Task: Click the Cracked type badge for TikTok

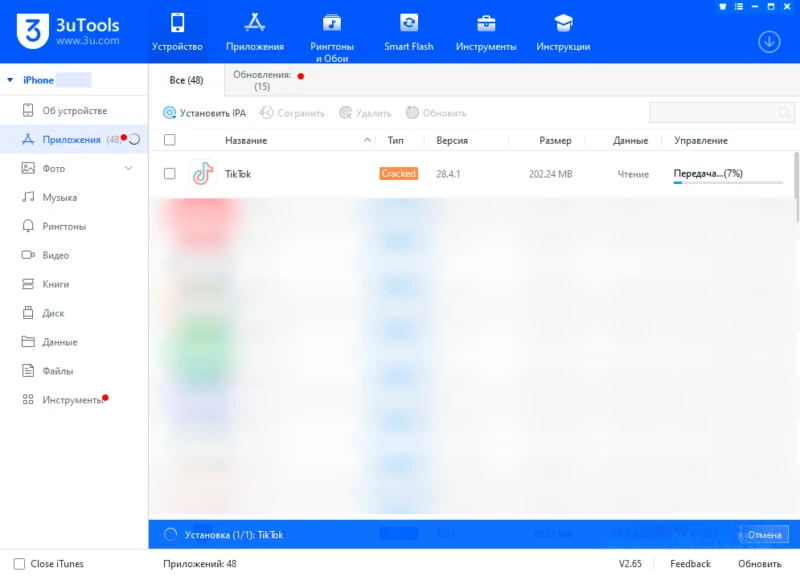Action: tap(398, 173)
